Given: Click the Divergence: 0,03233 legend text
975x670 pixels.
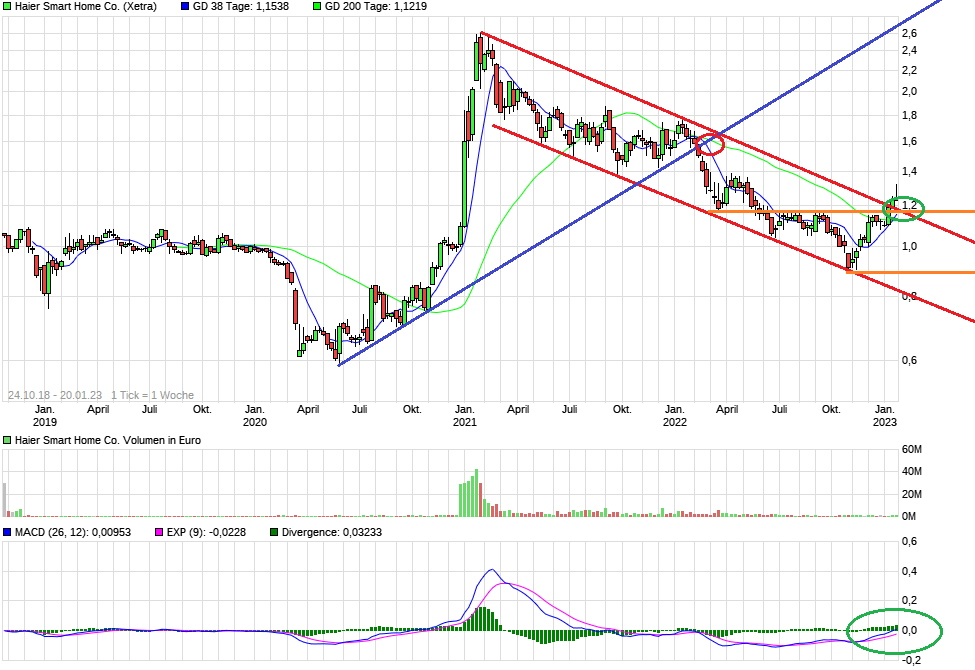Looking at the screenshot, I should 331,532.
